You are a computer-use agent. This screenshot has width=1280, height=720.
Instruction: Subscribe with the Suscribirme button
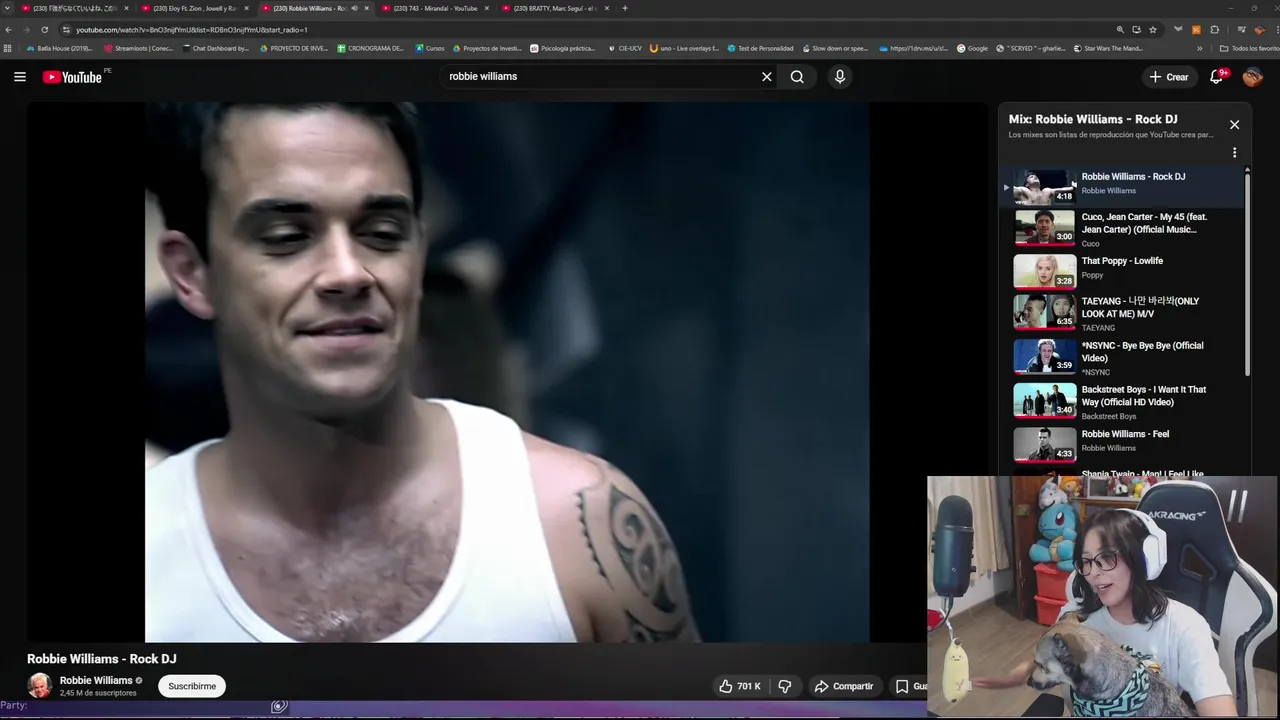click(x=192, y=686)
